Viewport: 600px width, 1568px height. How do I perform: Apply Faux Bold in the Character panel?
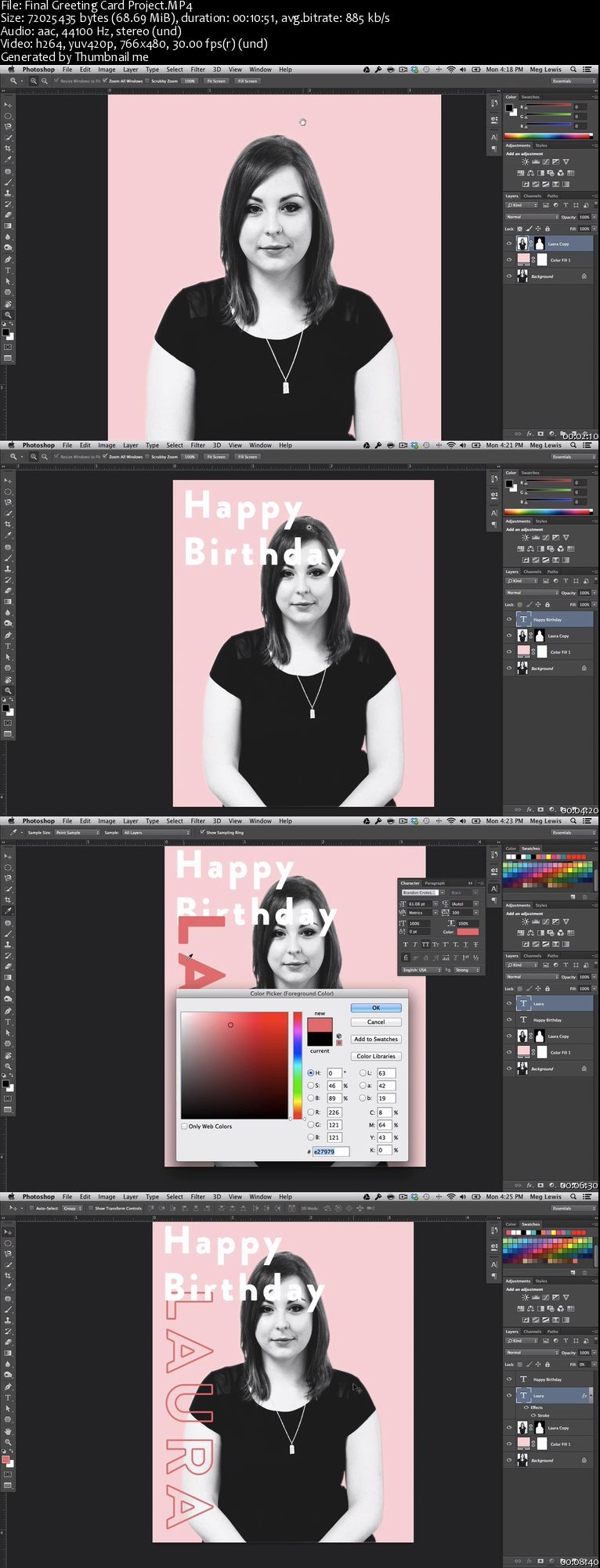[405, 945]
